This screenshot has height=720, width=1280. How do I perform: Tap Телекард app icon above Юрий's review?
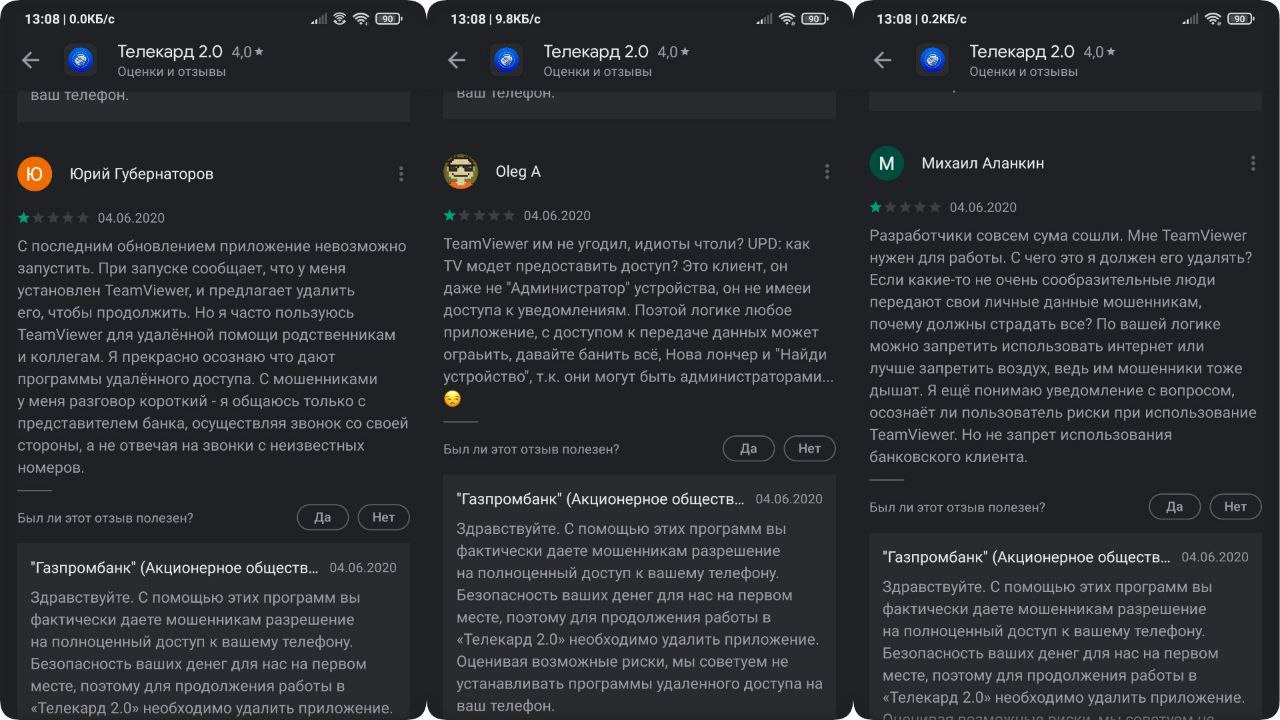(81, 60)
